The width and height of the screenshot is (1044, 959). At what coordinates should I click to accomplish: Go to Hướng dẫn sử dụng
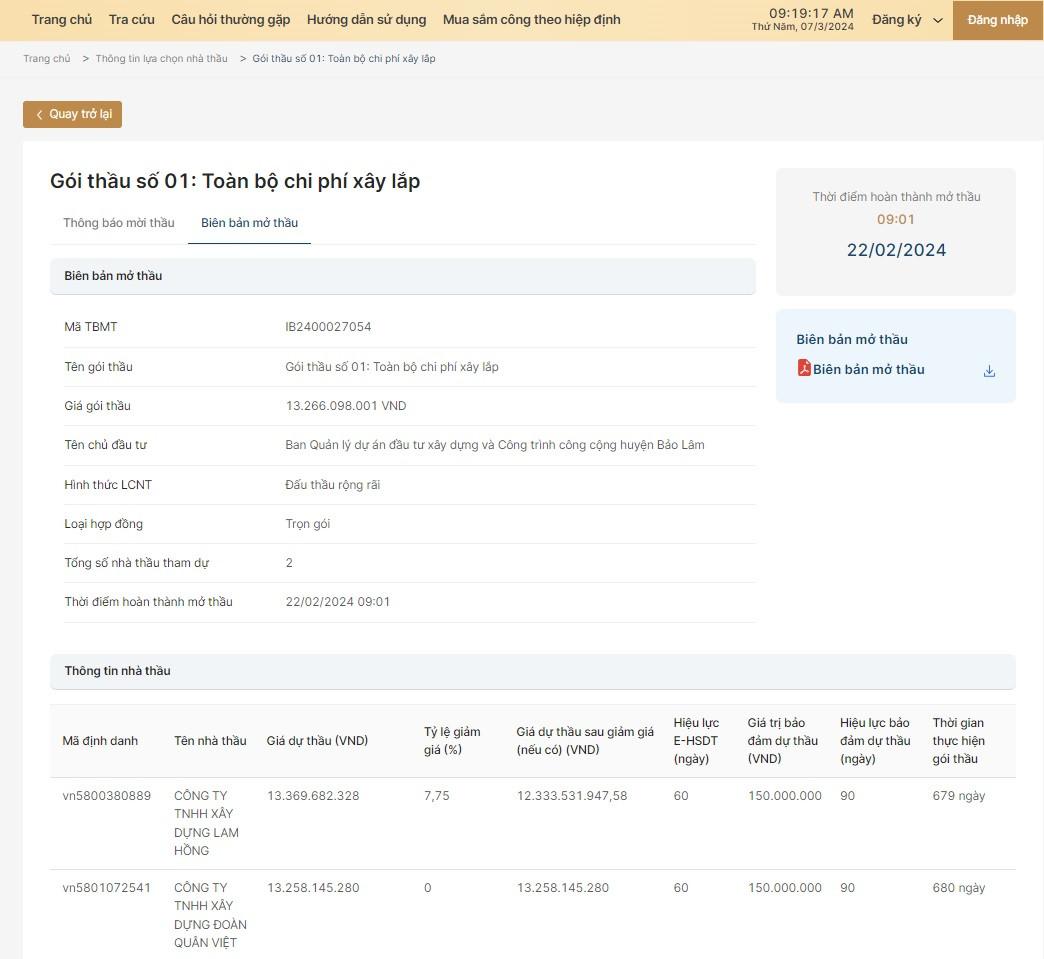pyautogui.click(x=366, y=20)
